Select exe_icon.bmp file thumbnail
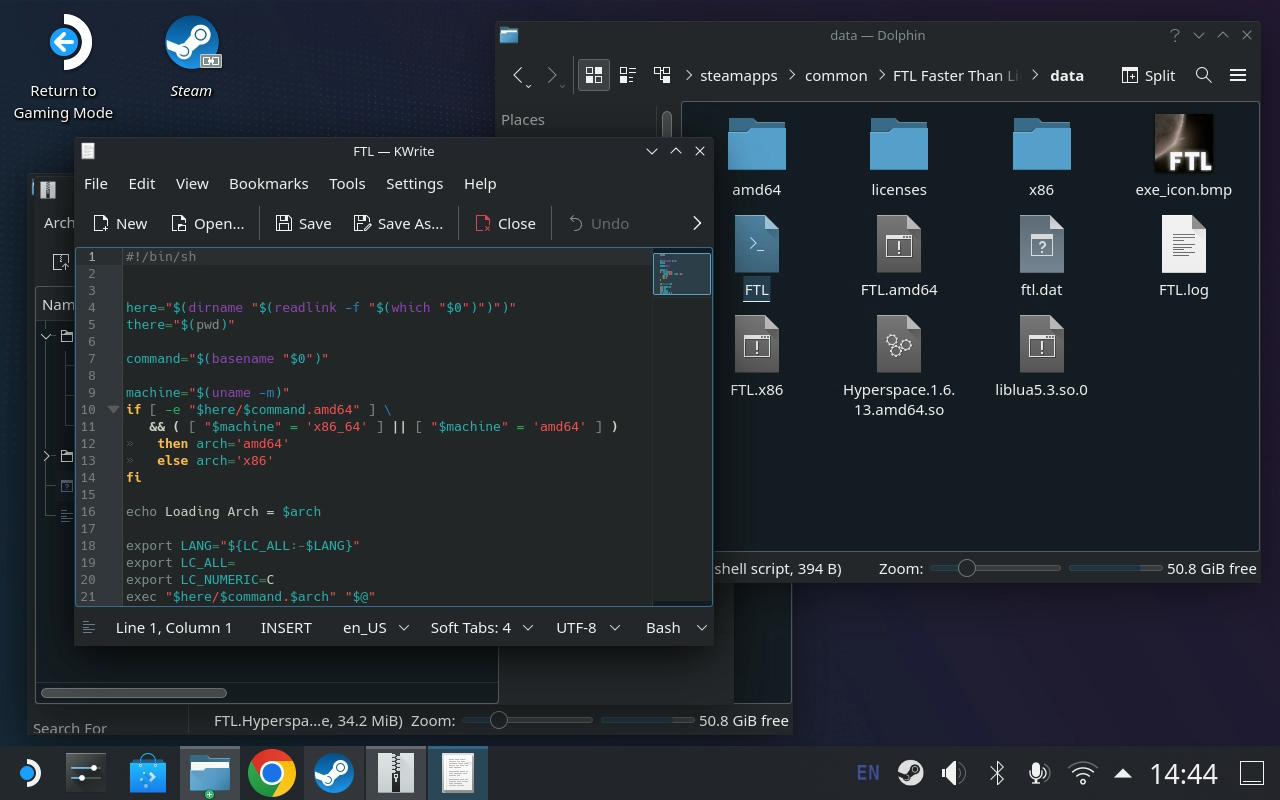The image size is (1280, 800). (1184, 156)
